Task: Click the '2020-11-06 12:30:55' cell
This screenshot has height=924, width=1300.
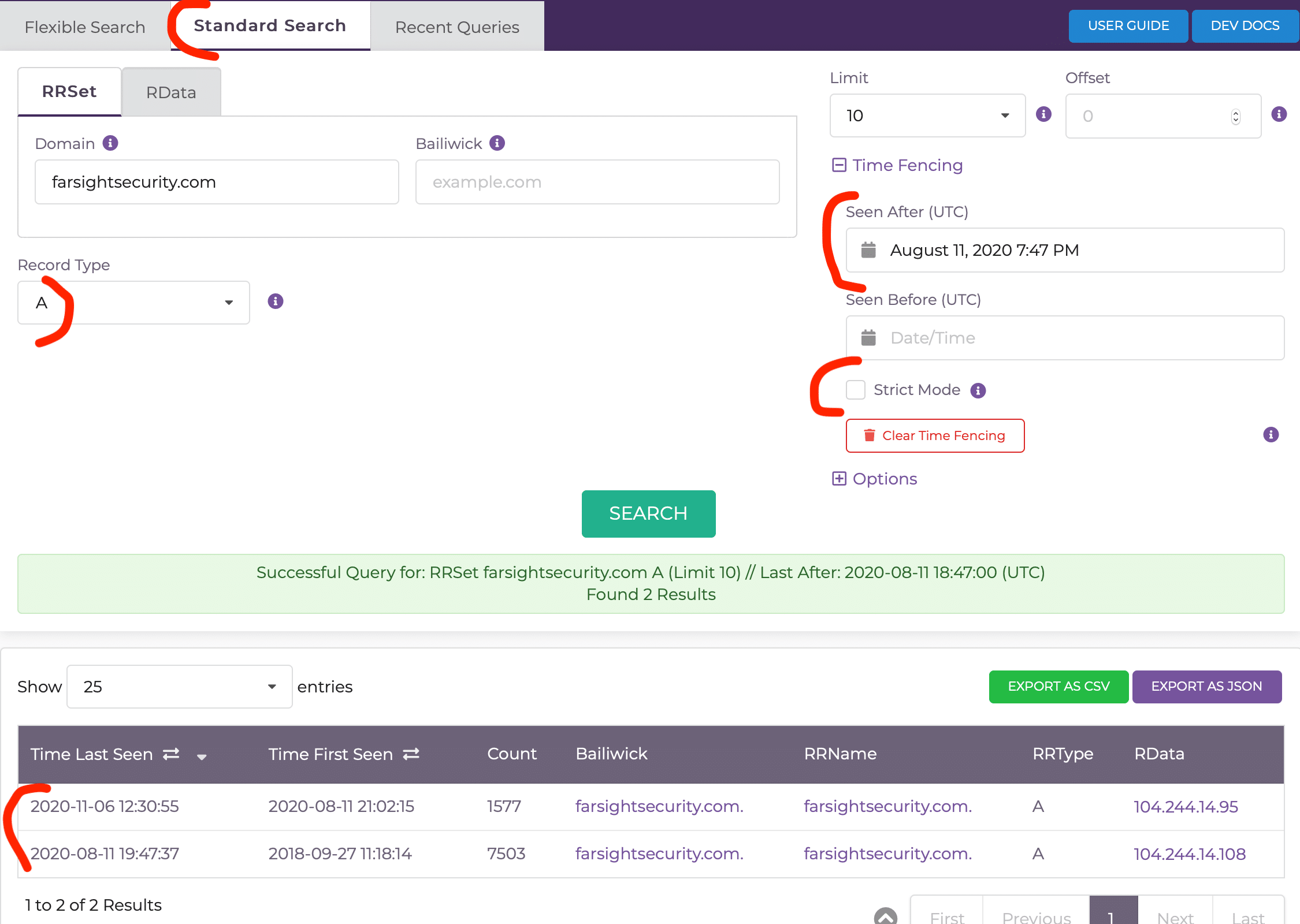Action: coord(105,806)
